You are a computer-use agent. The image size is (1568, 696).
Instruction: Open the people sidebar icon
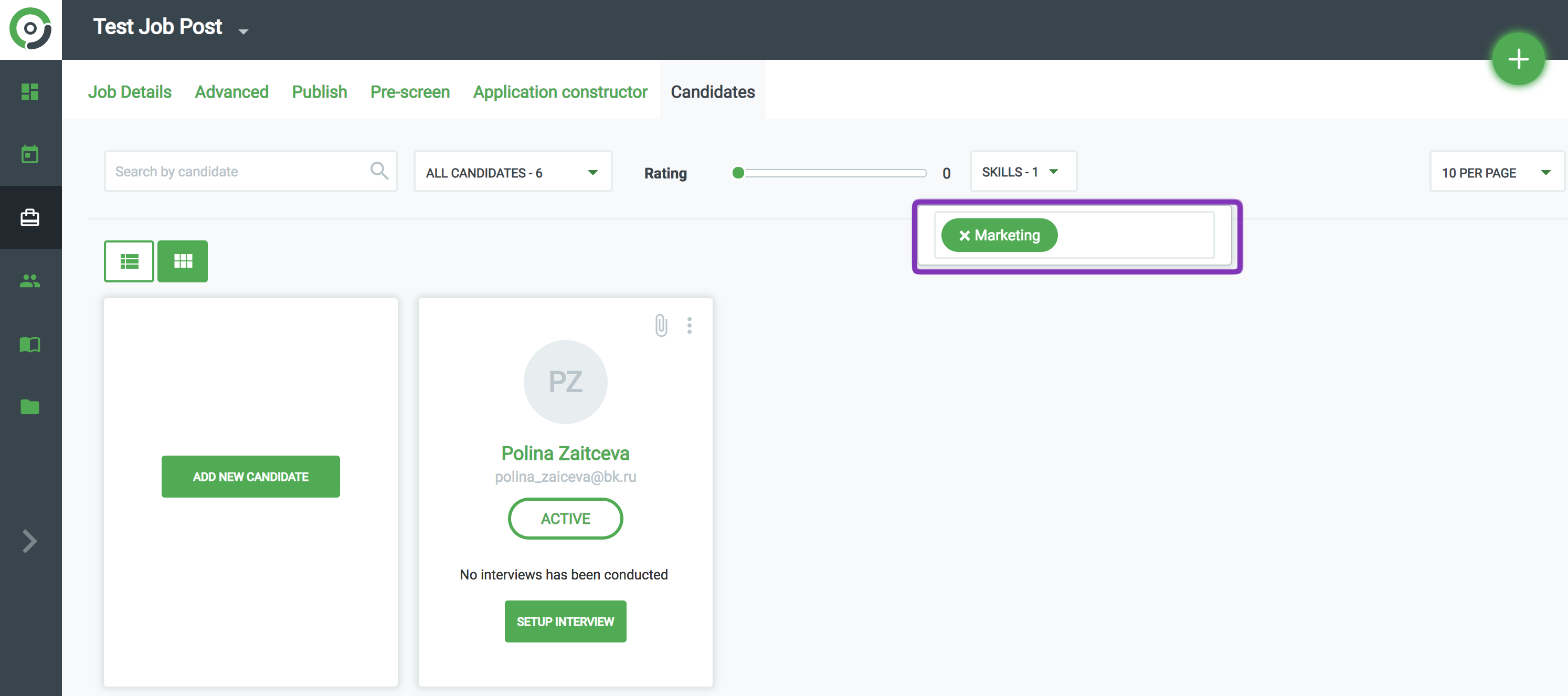click(x=30, y=281)
